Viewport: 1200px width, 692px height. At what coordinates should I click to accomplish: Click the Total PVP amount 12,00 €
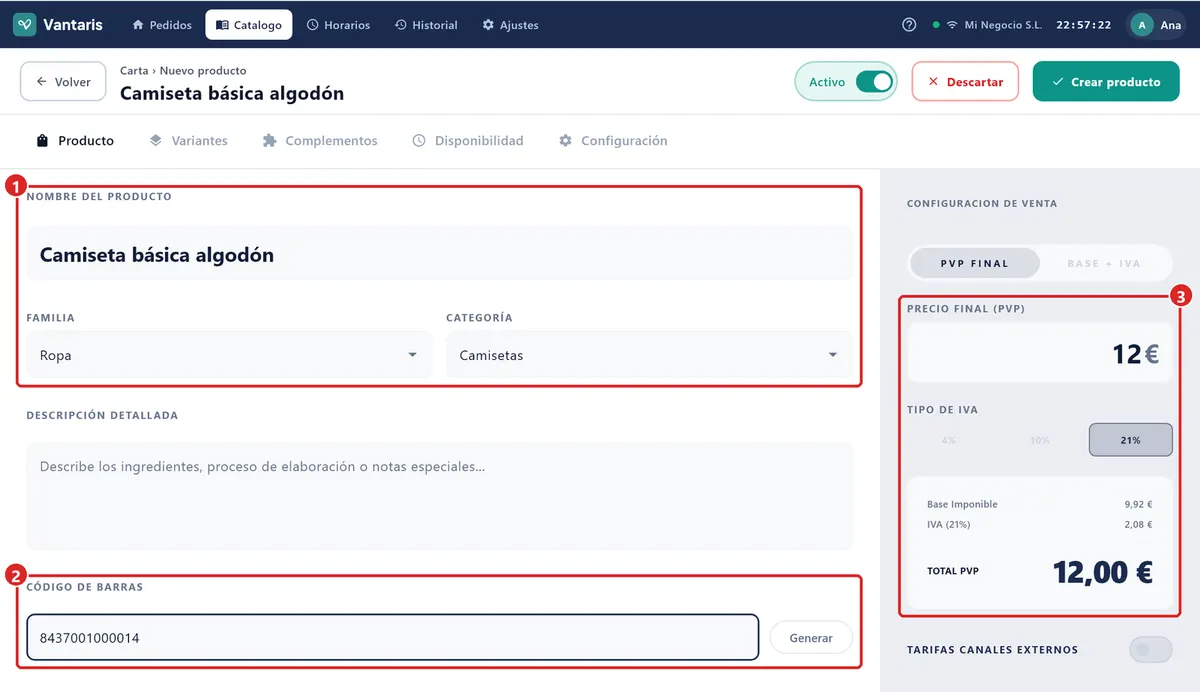[1102, 572]
